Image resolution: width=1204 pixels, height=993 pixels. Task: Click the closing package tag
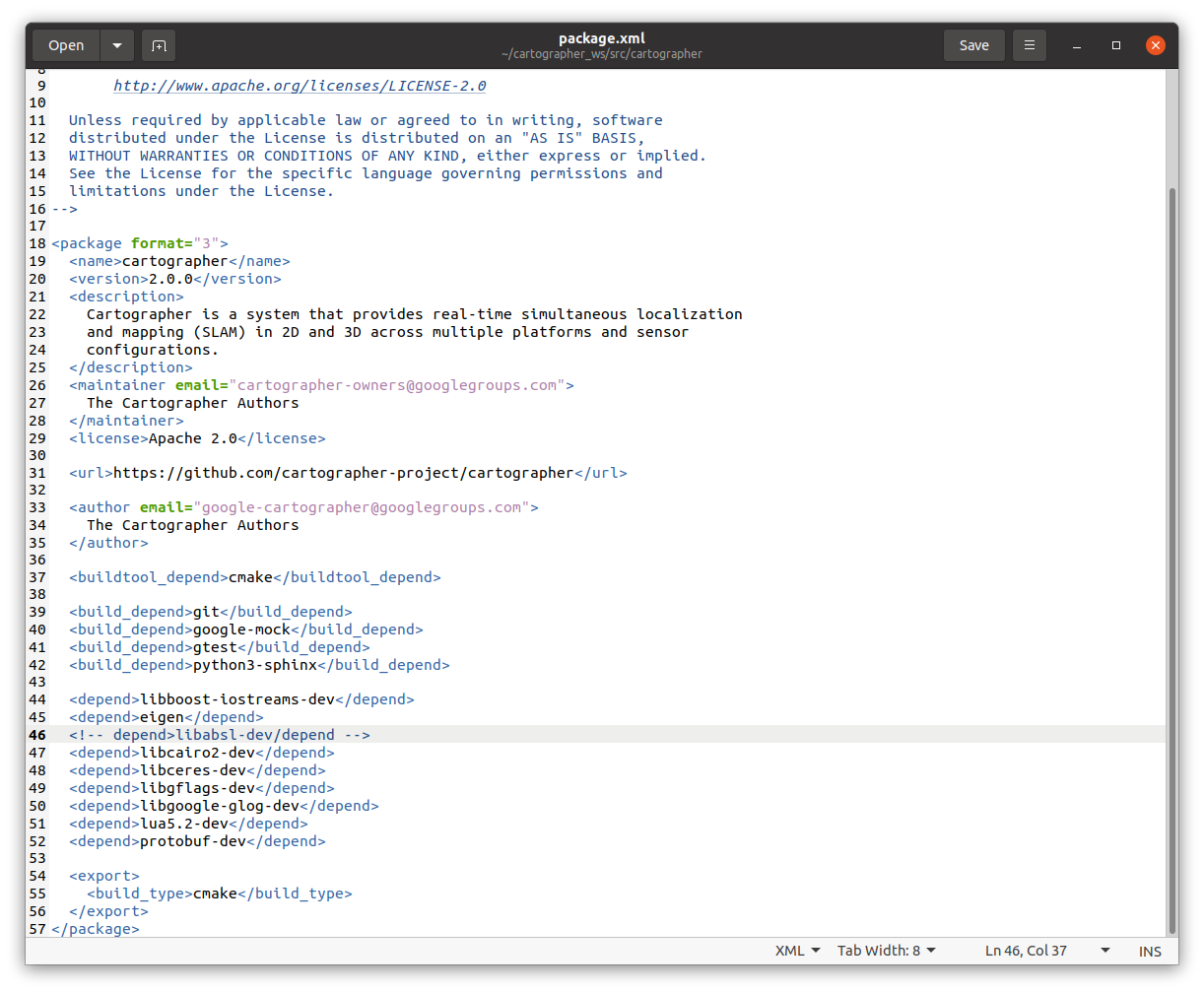click(x=96, y=929)
